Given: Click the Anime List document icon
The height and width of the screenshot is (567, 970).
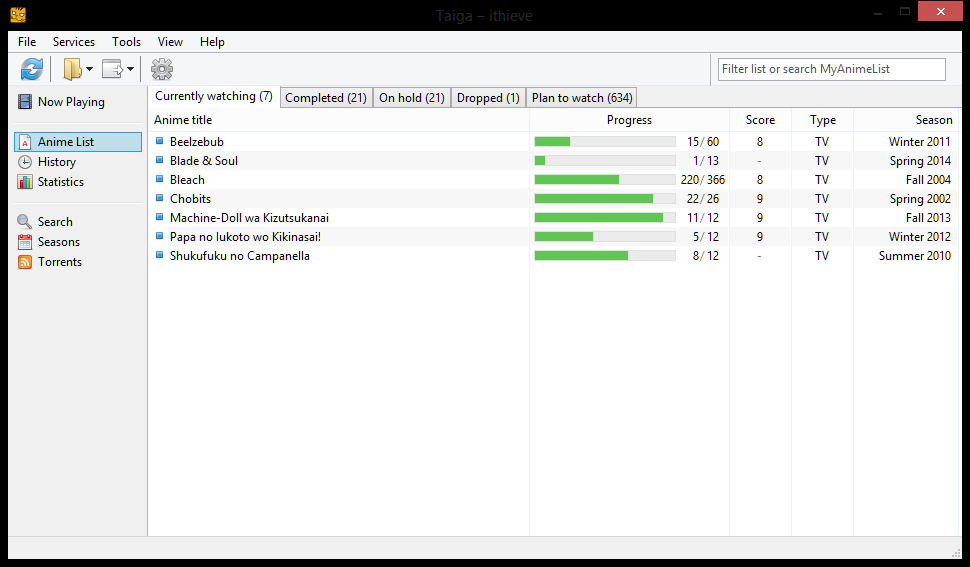Looking at the screenshot, I should coord(25,142).
